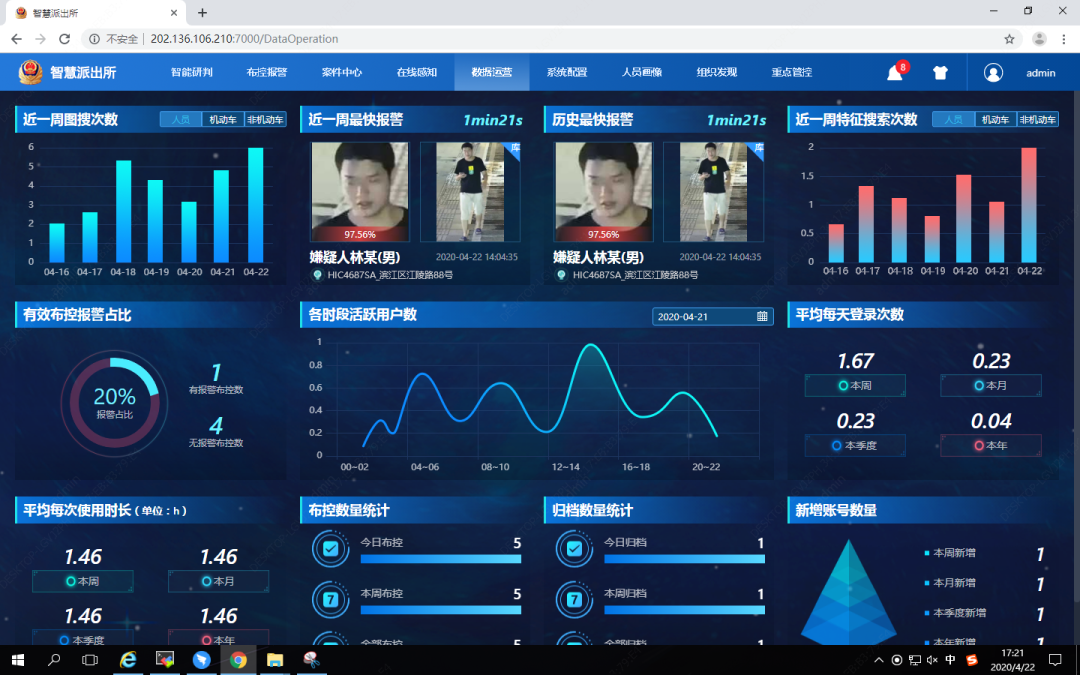Image resolution: width=1080 pixels, height=675 pixels.
Task: Click the 本周布控 calendar icon
Action: (331, 600)
